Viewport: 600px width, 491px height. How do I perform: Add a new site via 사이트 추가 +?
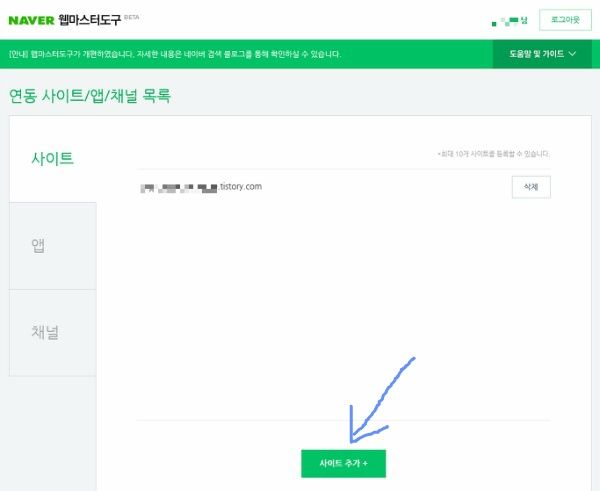(x=344, y=463)
